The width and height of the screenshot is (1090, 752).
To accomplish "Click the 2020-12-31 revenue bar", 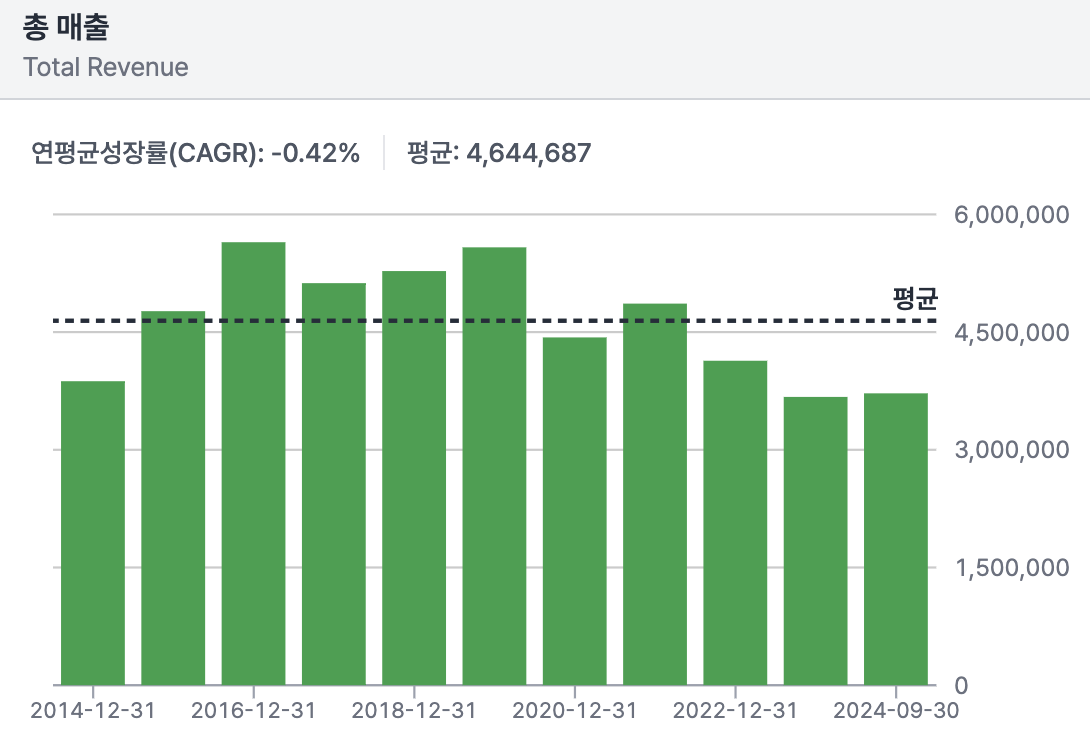I will tap(575, 511).
